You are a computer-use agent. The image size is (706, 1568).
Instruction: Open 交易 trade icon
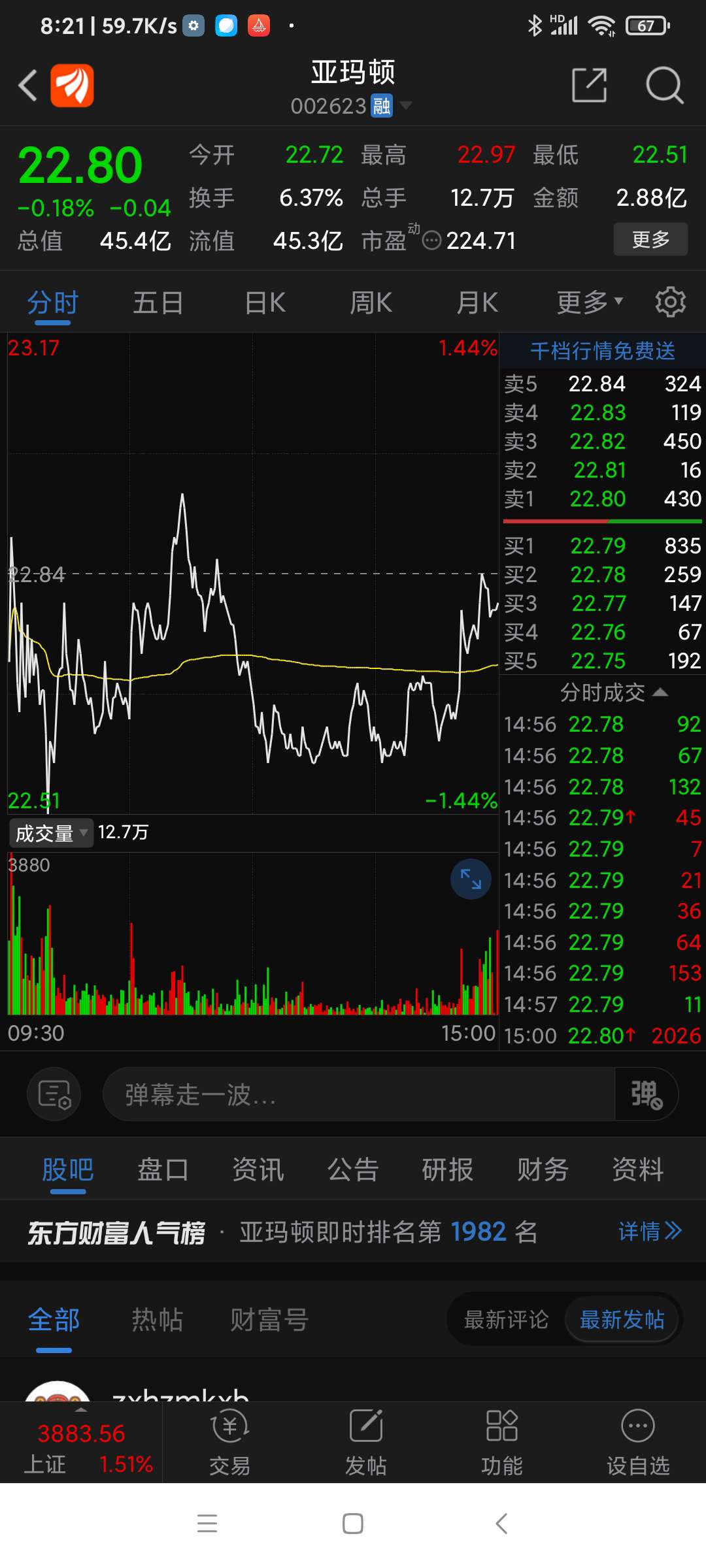(x=229, y=1443)
